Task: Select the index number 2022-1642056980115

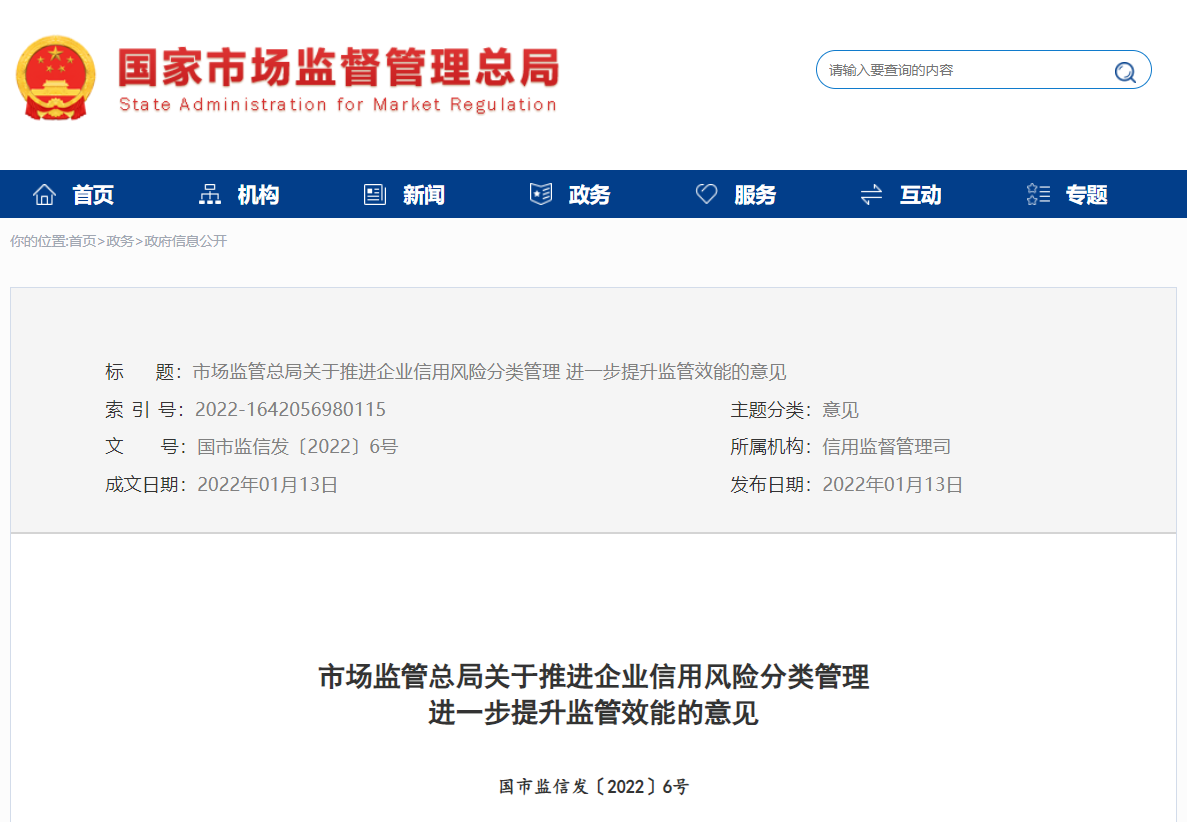Action: pyautogui.click(x=291, y=409)
